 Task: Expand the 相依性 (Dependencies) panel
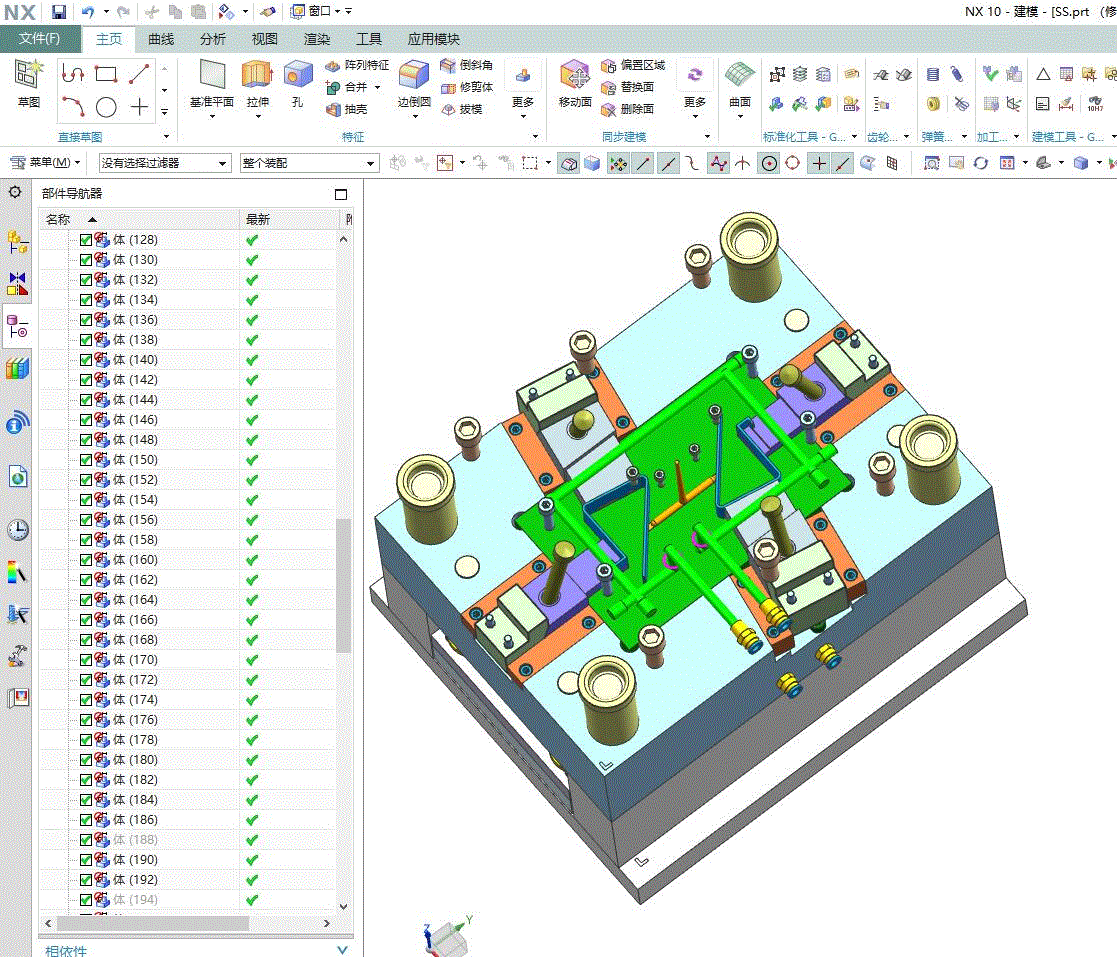click(x=342, y=950)
